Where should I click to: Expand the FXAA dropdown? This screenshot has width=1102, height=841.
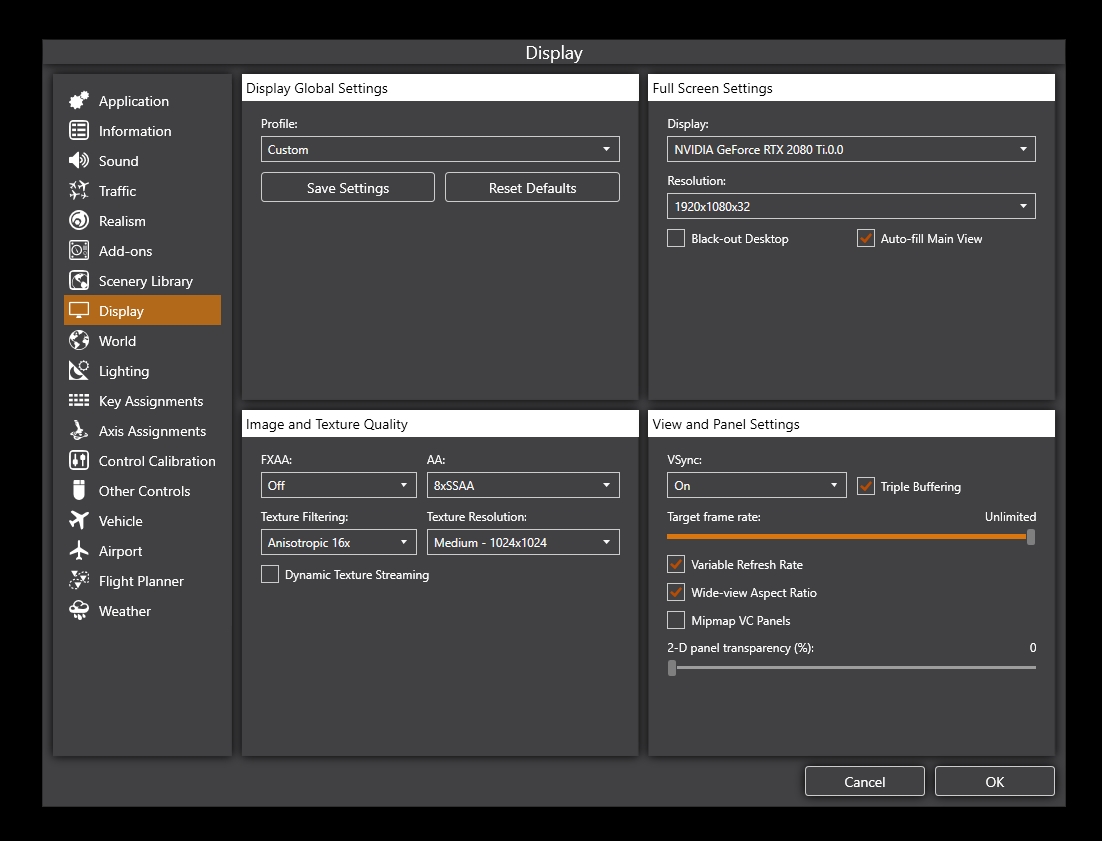tap(338, 484)
